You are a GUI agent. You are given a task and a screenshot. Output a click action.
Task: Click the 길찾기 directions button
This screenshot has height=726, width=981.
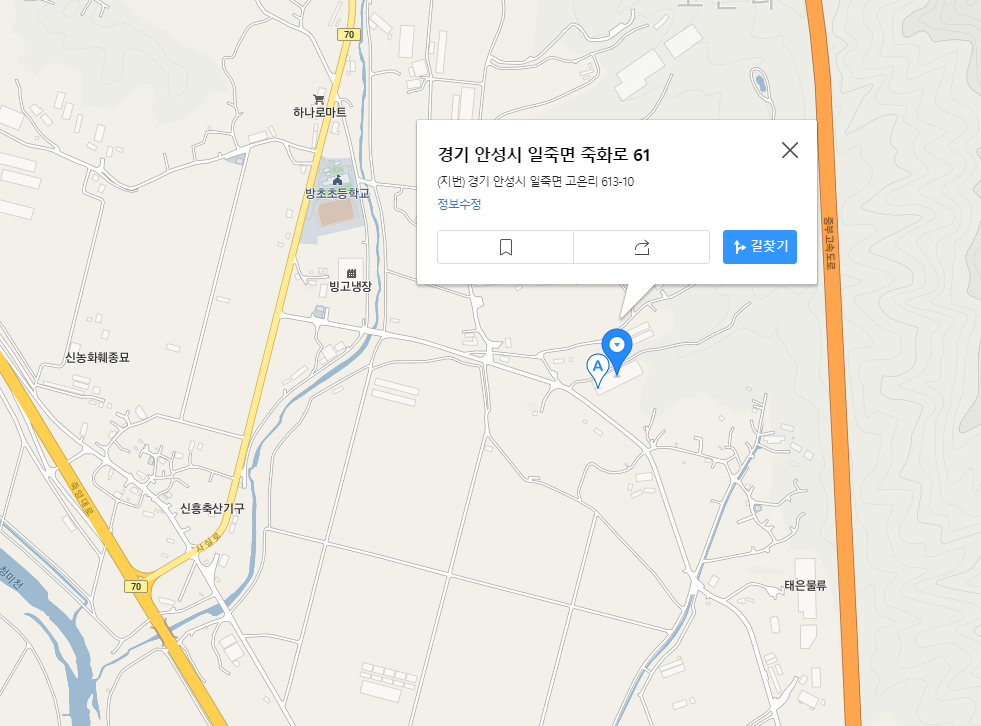(760, 247)
